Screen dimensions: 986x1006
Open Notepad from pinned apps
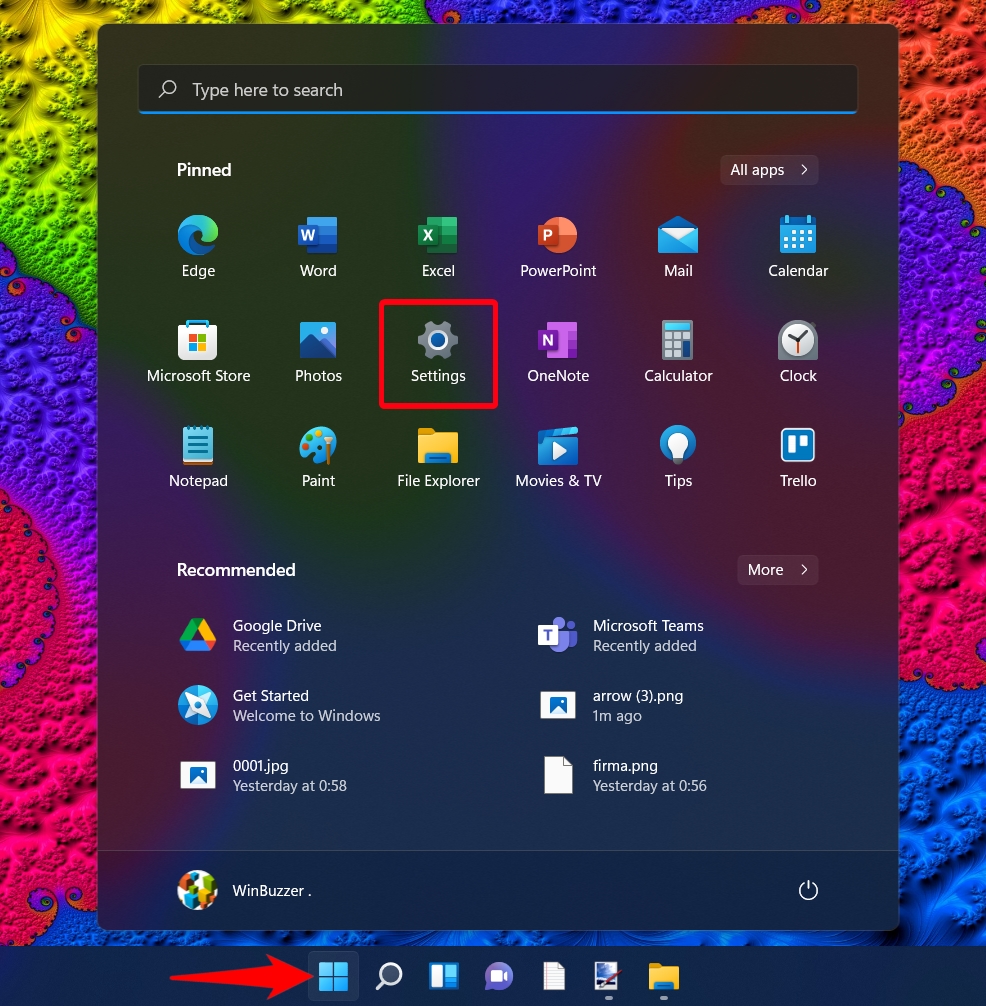[x=197, y=455]
